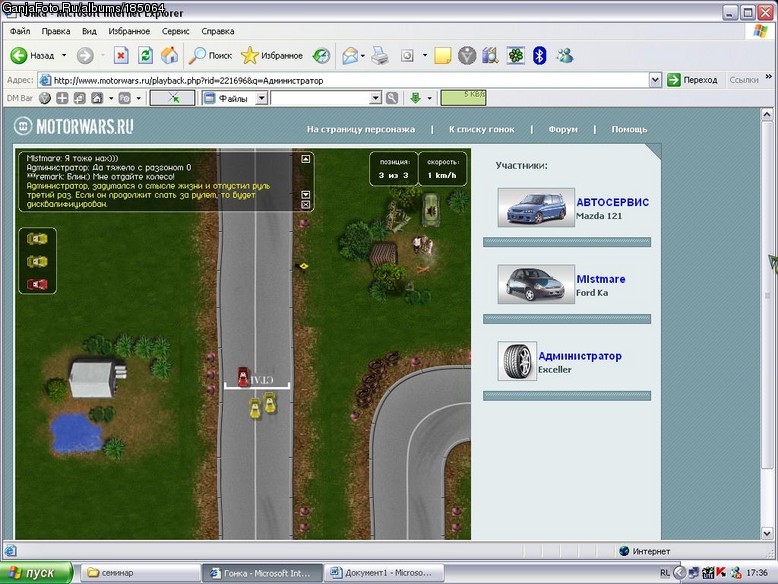Viewport: 778px width, 584px height.
Task: Open the Избранное menu in menu bar
Action: pyautogui.click(x=129, y=31)
